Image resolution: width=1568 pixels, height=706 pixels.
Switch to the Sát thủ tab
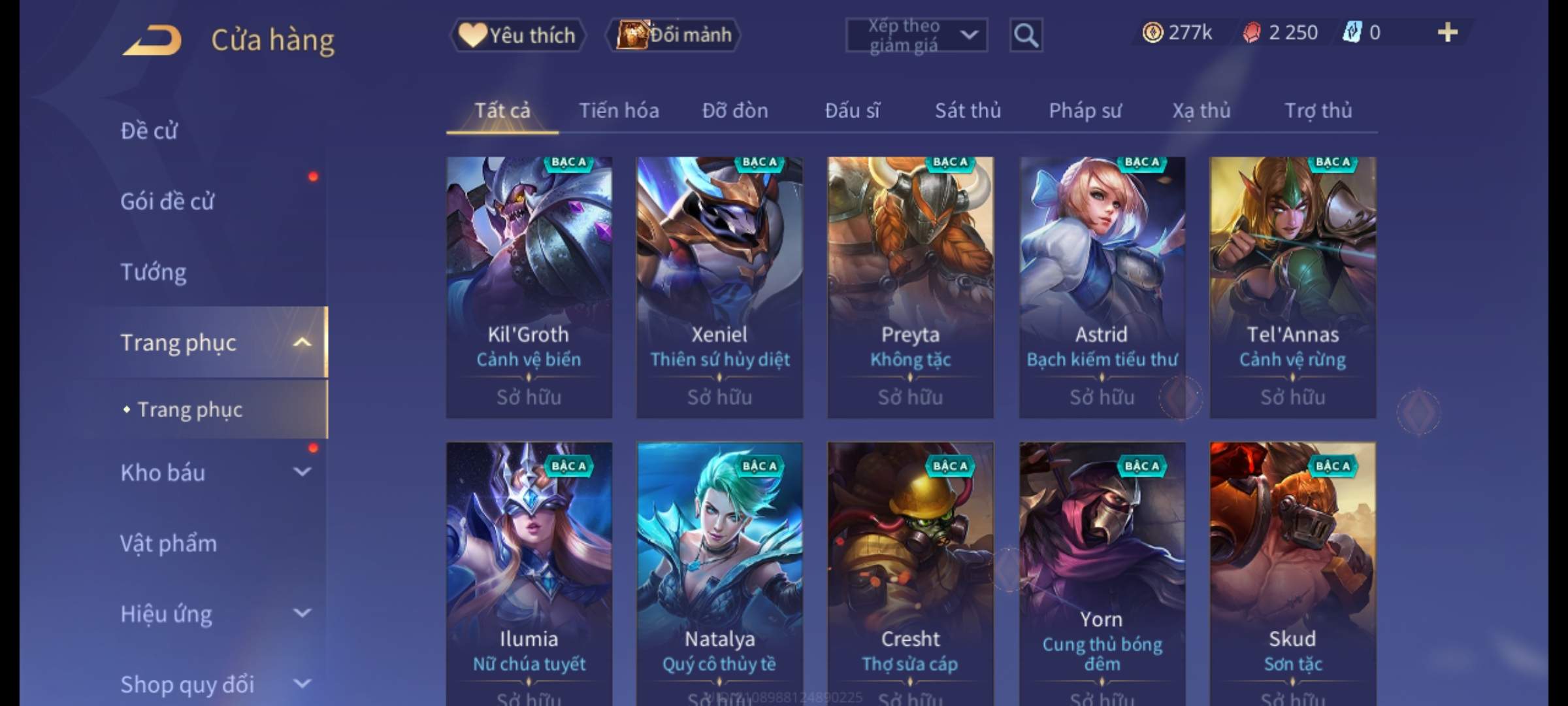click(968, 110)
